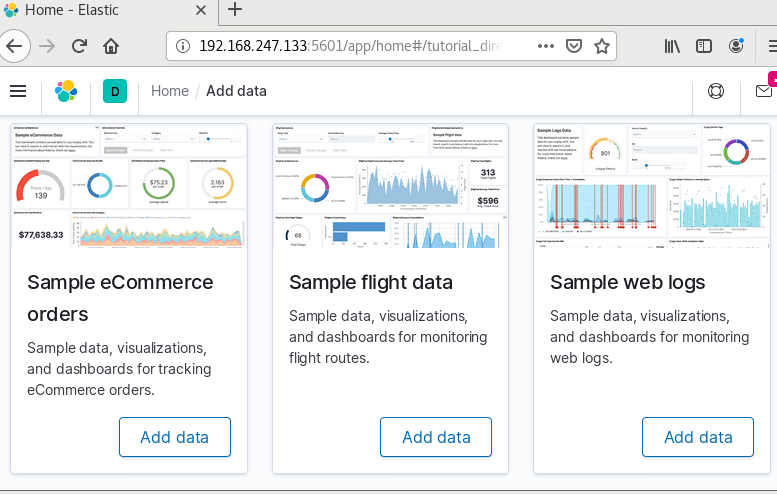Add data for Sample flight data
This screenshot has height=494, width=777.
click(436, 437)
